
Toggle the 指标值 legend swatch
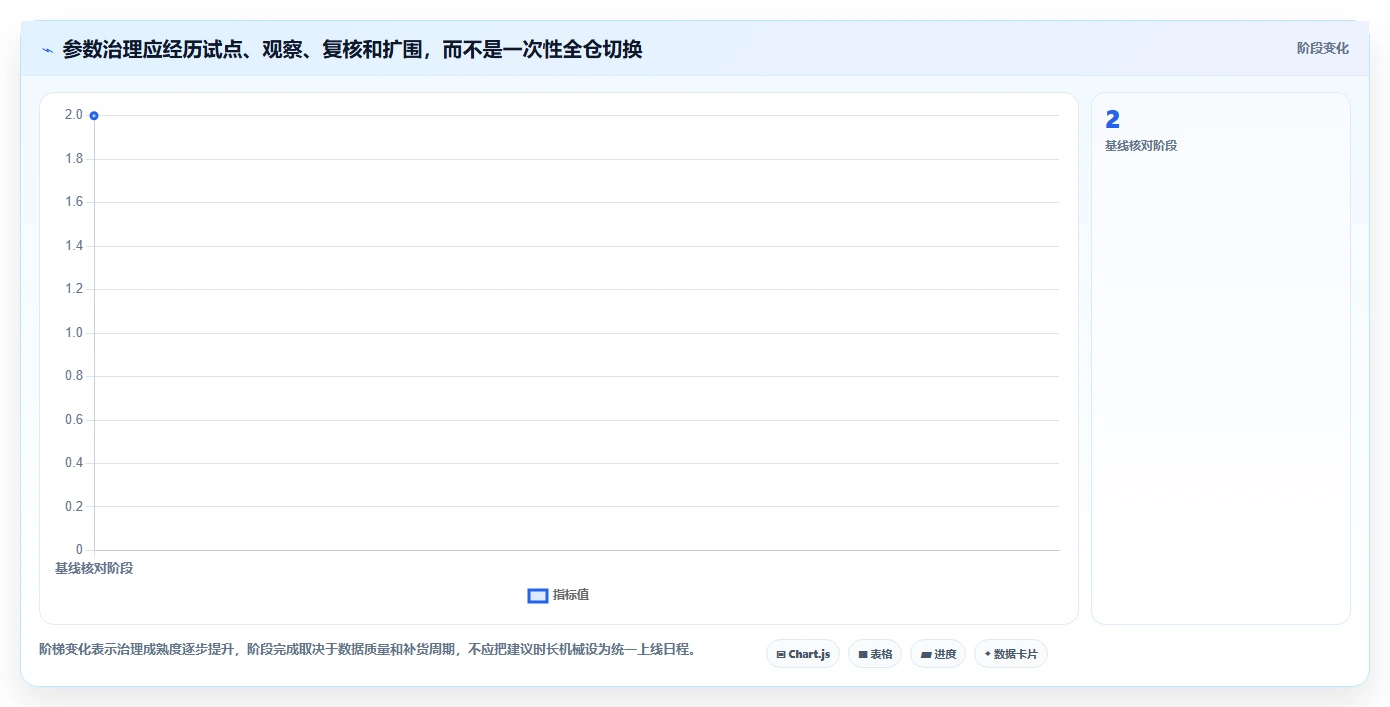(538, 595)
